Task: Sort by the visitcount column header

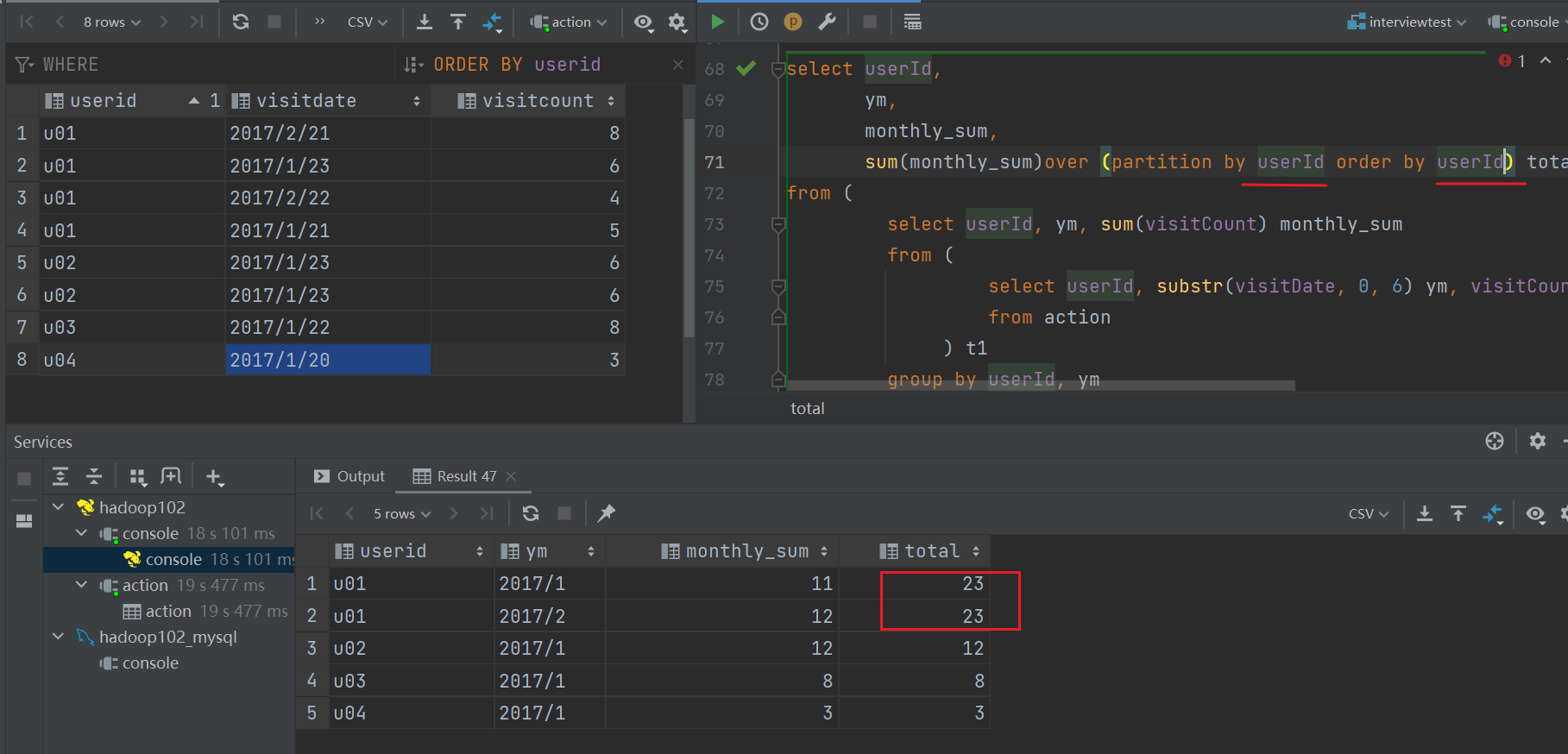Action: (528, 101)
